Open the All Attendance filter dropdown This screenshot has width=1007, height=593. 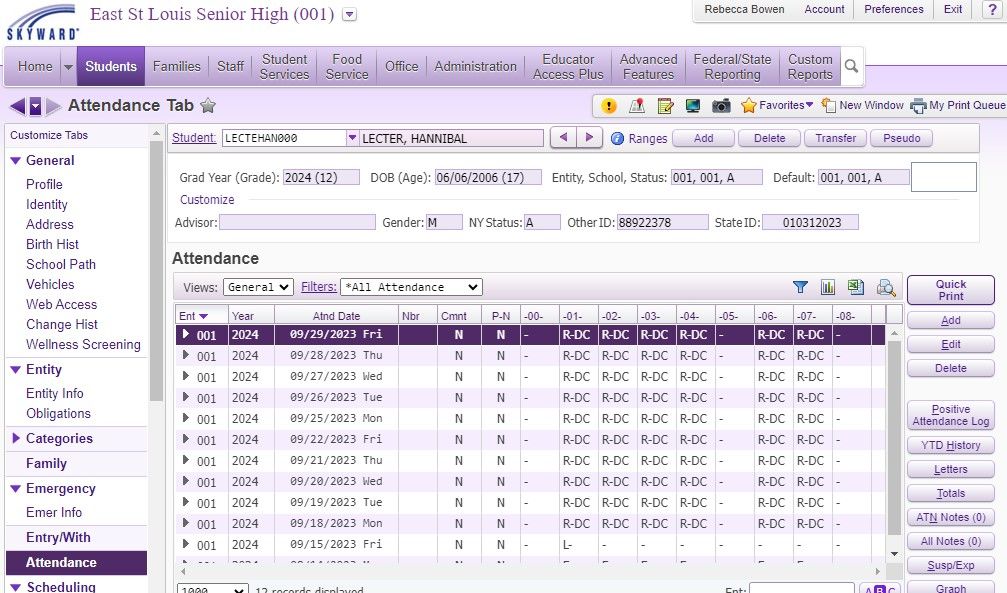pyautogui.click(x=411, y=287)
